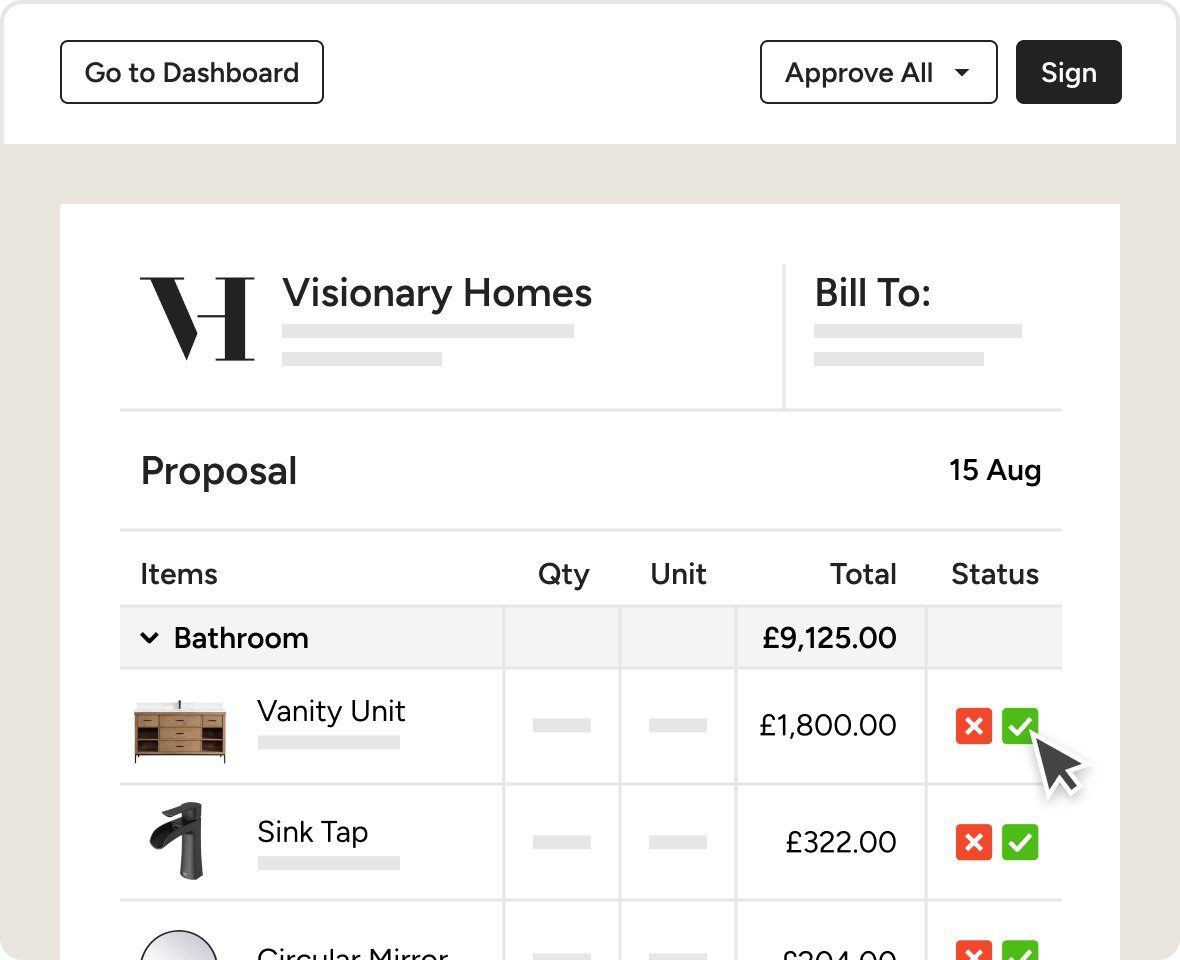Approve the Vanity Unit with green checkmark
Image resolution: width=1180 pixels, height=960 pixels.
(1020, 726)
